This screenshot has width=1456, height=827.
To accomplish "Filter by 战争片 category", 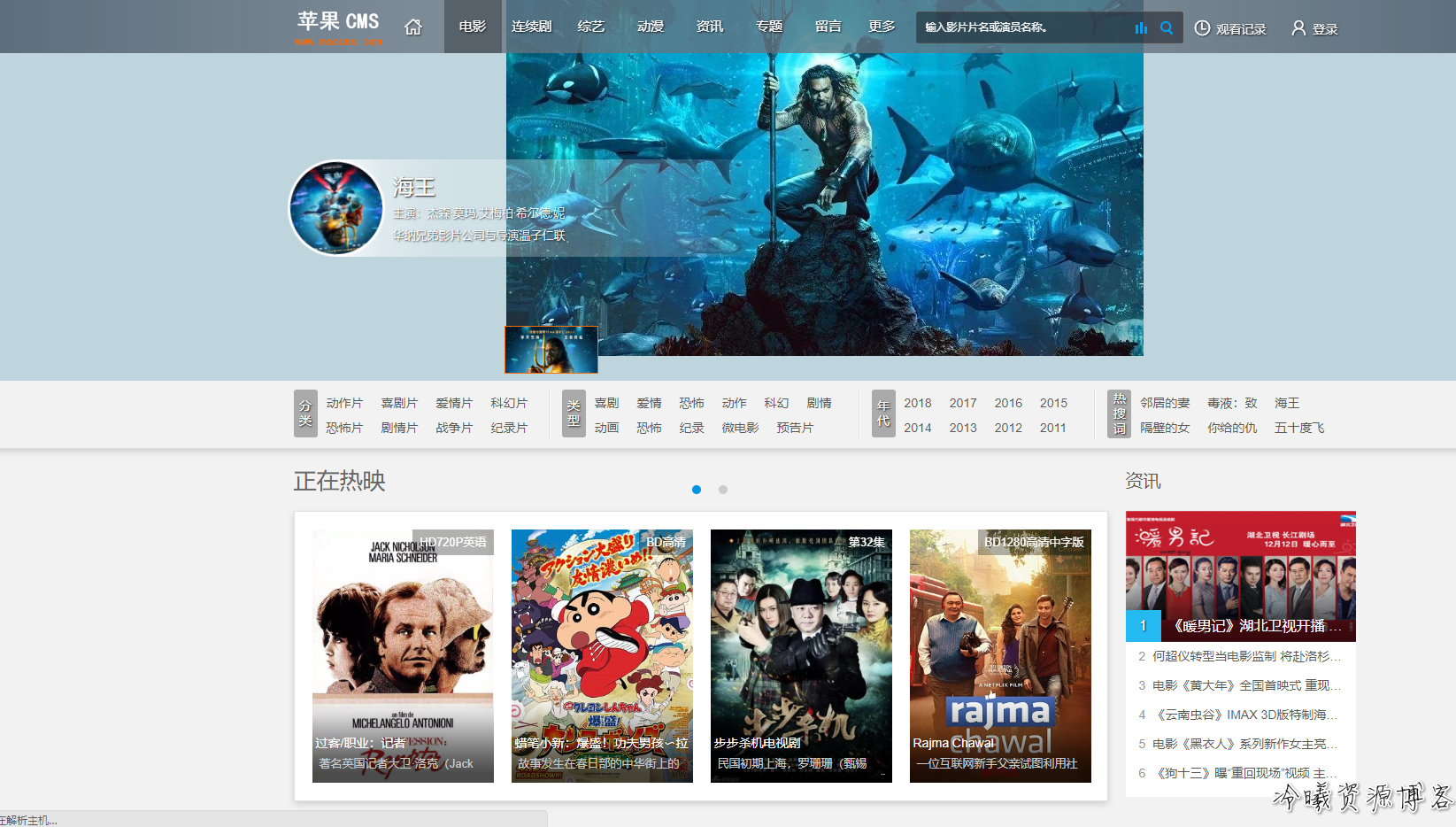I will (x=454, y=428).
